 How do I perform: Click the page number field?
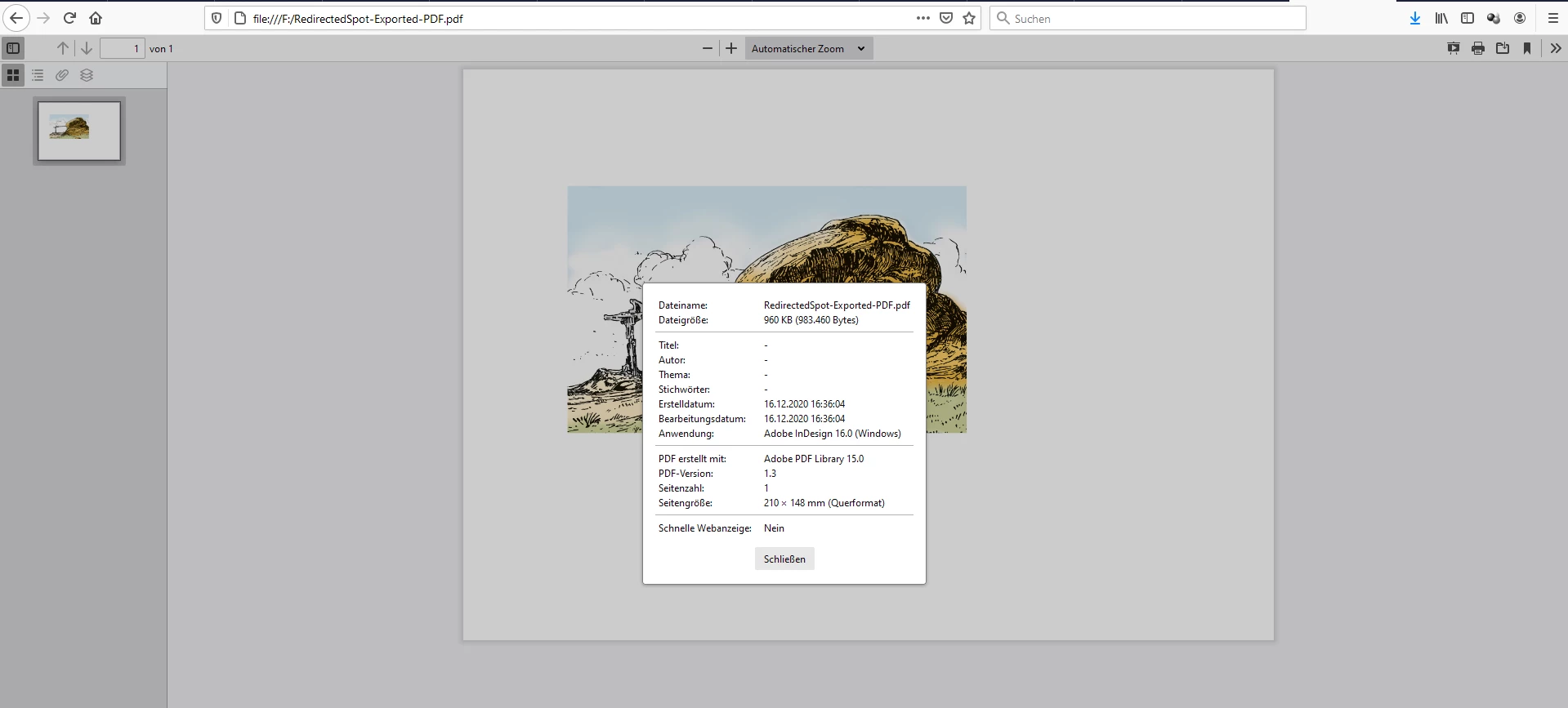point(123,48)
